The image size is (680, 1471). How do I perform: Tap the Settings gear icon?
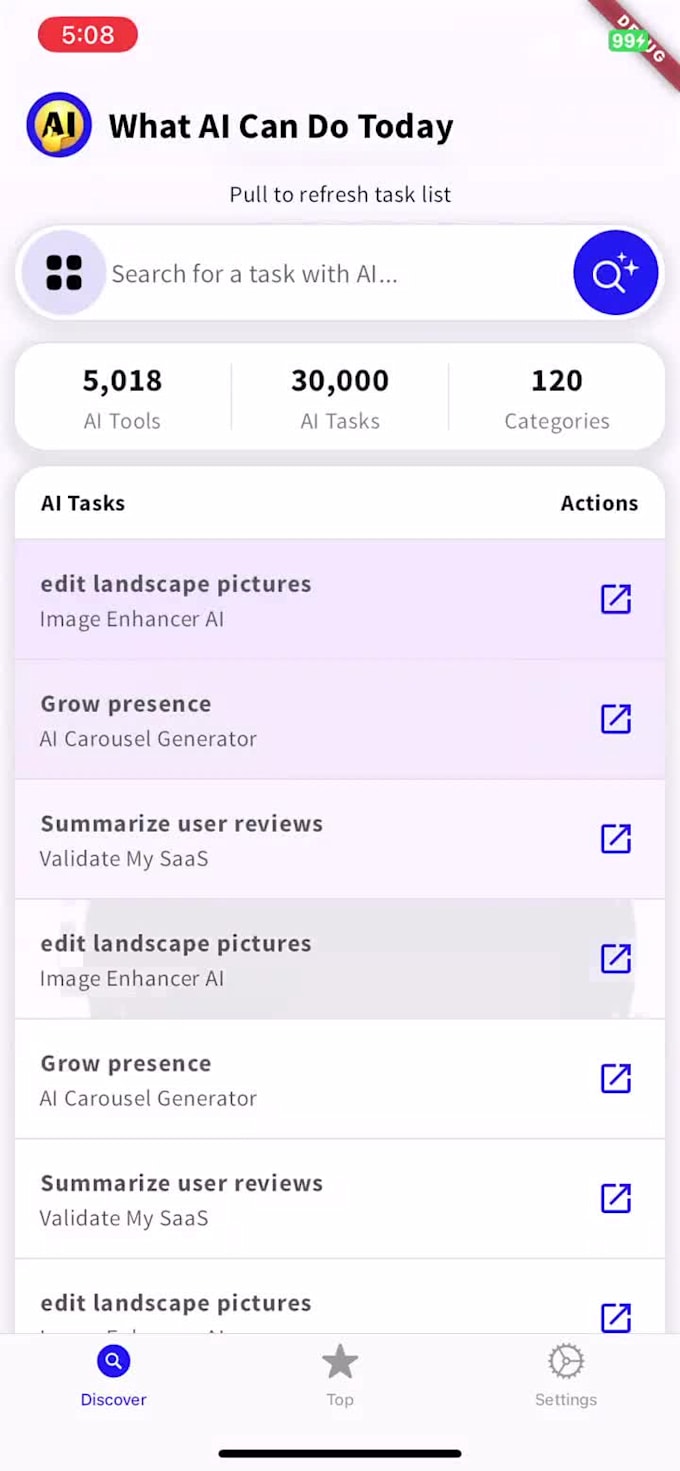[x=565, y=1361]
